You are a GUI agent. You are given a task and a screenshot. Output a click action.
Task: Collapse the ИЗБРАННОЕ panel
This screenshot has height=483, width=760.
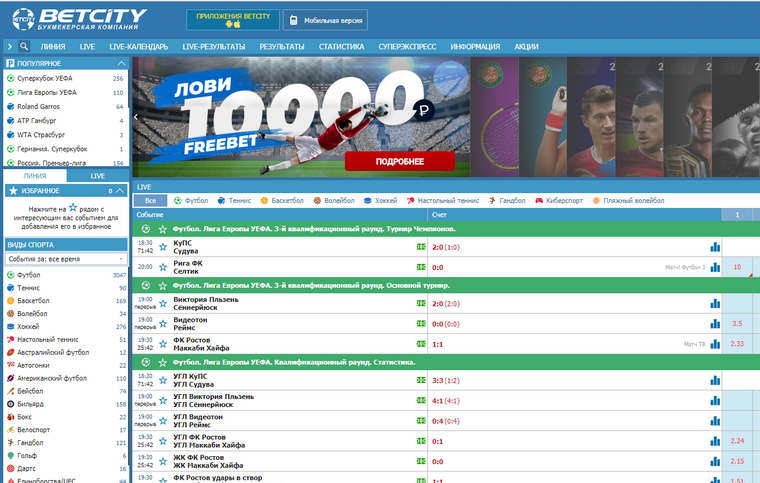[120, 191]
